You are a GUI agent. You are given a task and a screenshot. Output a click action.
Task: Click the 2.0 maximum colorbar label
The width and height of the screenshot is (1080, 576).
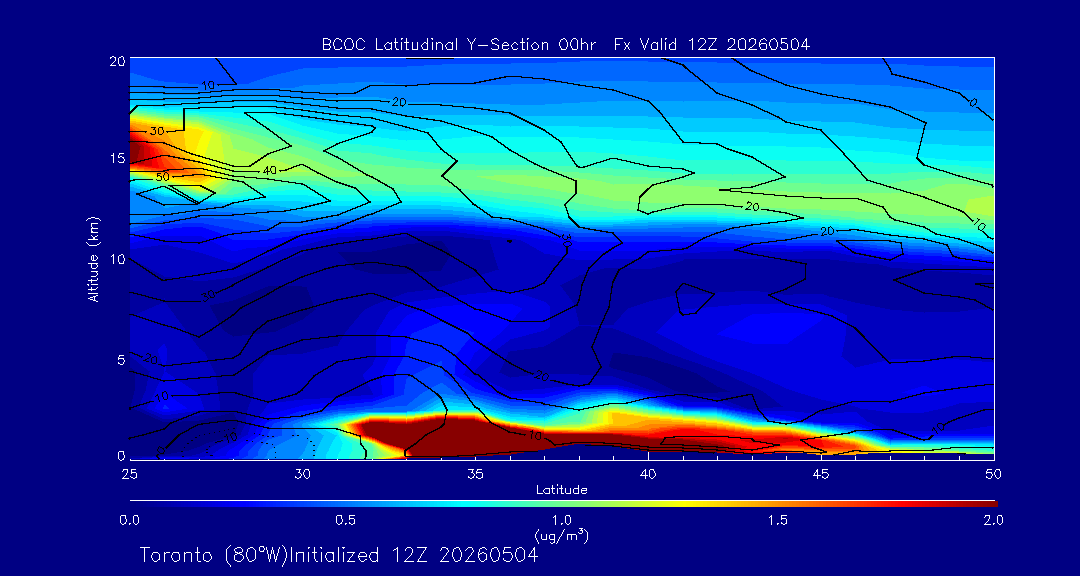click(993, 520)
